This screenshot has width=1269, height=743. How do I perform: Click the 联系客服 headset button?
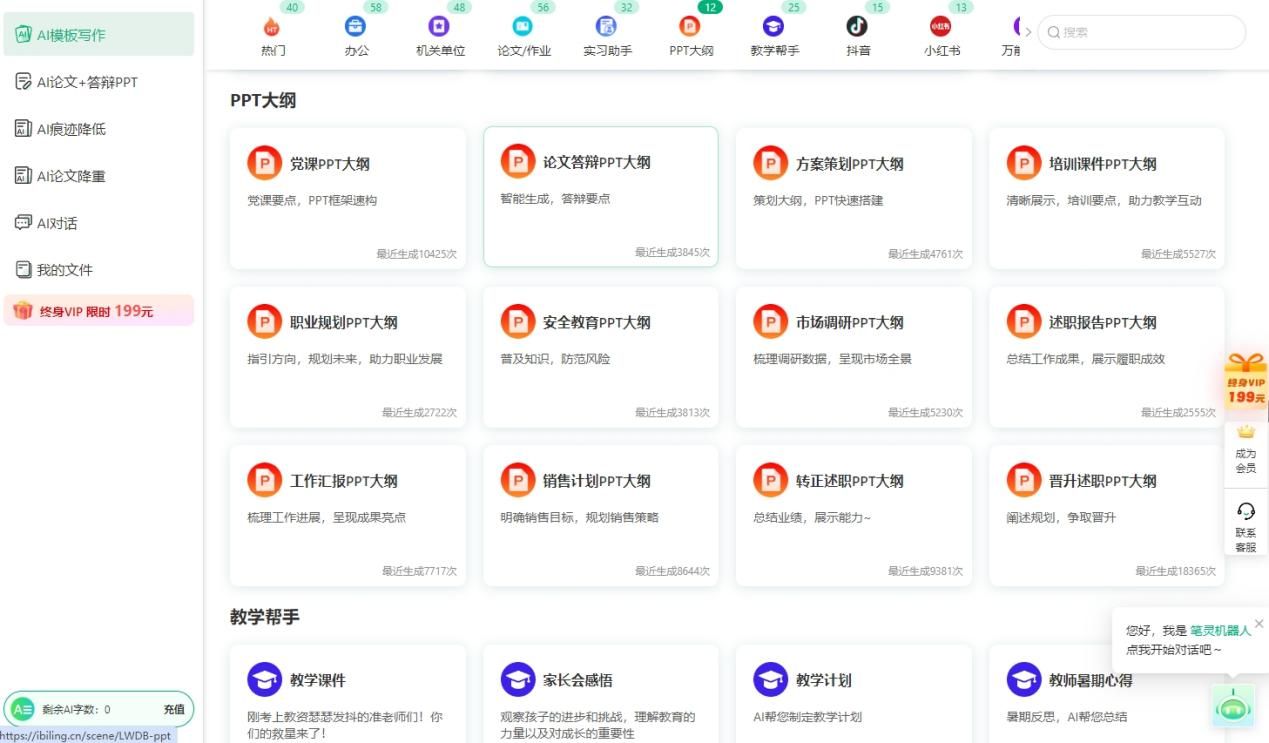coord(1245,525)
